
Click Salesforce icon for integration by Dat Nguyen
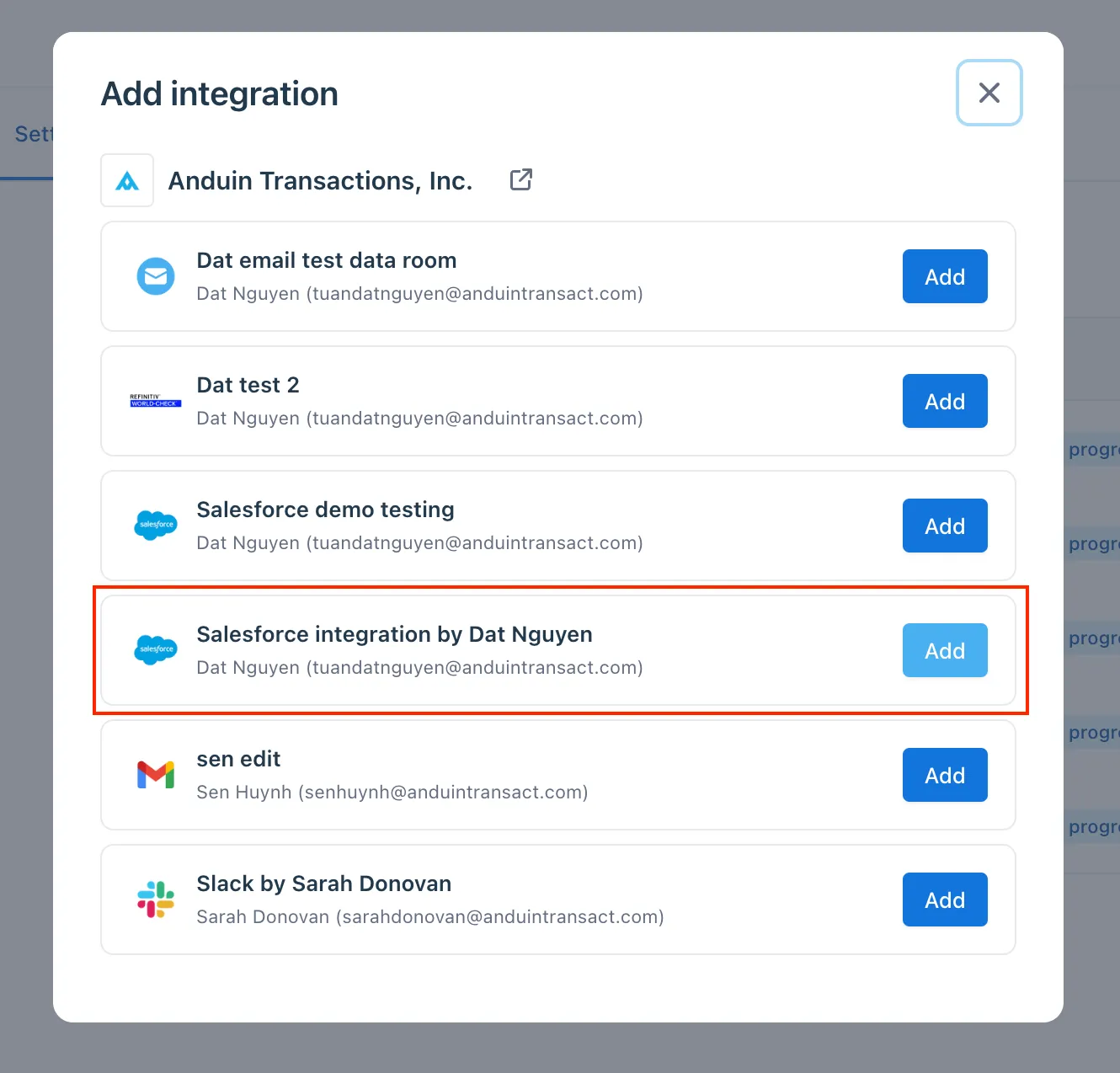(x=156, y=650)
